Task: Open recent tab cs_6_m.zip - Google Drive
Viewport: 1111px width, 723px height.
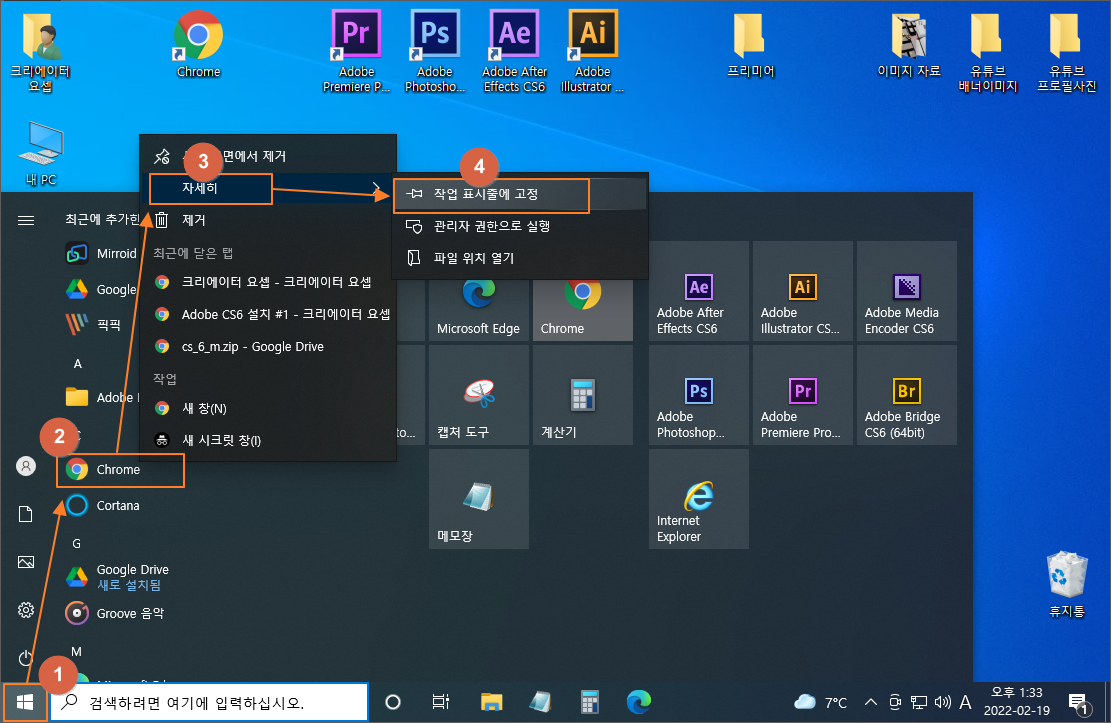Action: (268, 347)
